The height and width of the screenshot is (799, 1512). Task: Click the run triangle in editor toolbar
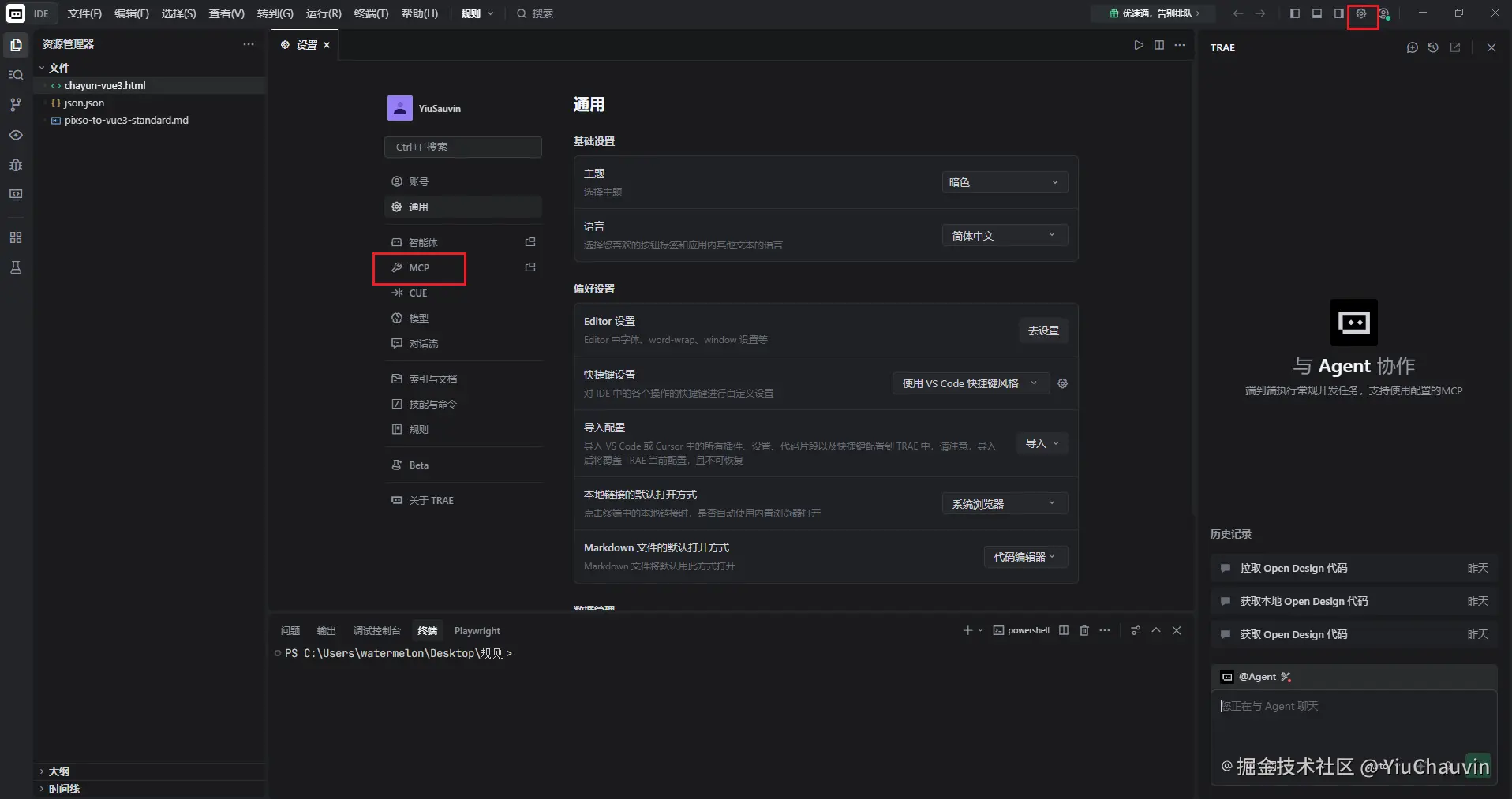tap(1139, 45)
